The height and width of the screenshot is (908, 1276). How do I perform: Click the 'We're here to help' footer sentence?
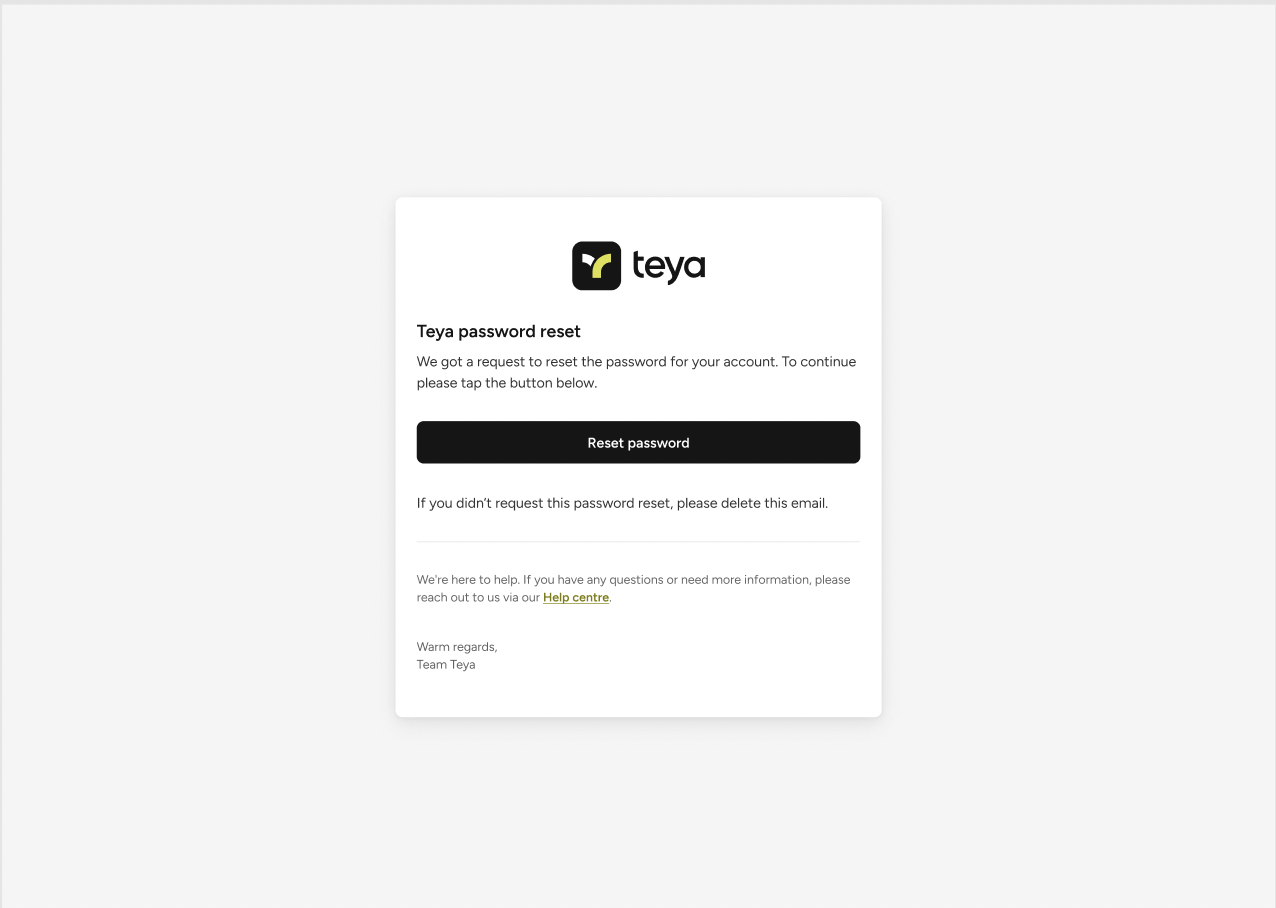coord(634,588)
